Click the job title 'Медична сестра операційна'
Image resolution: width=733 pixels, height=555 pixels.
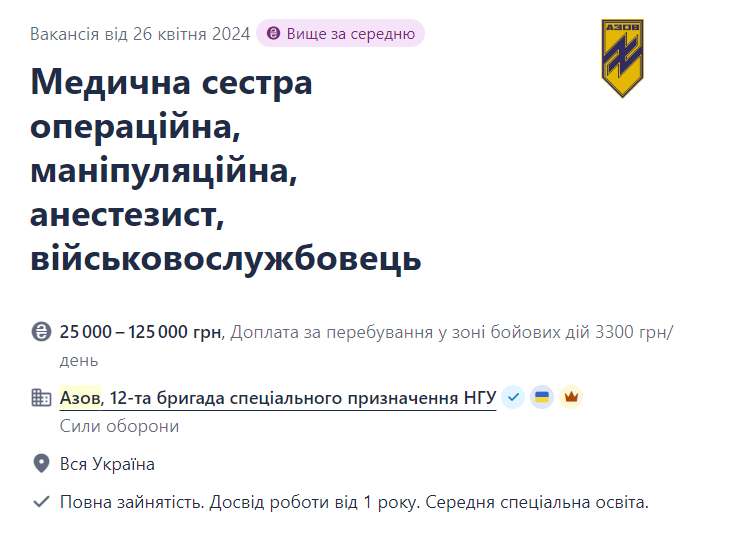(x=172, y=81)
